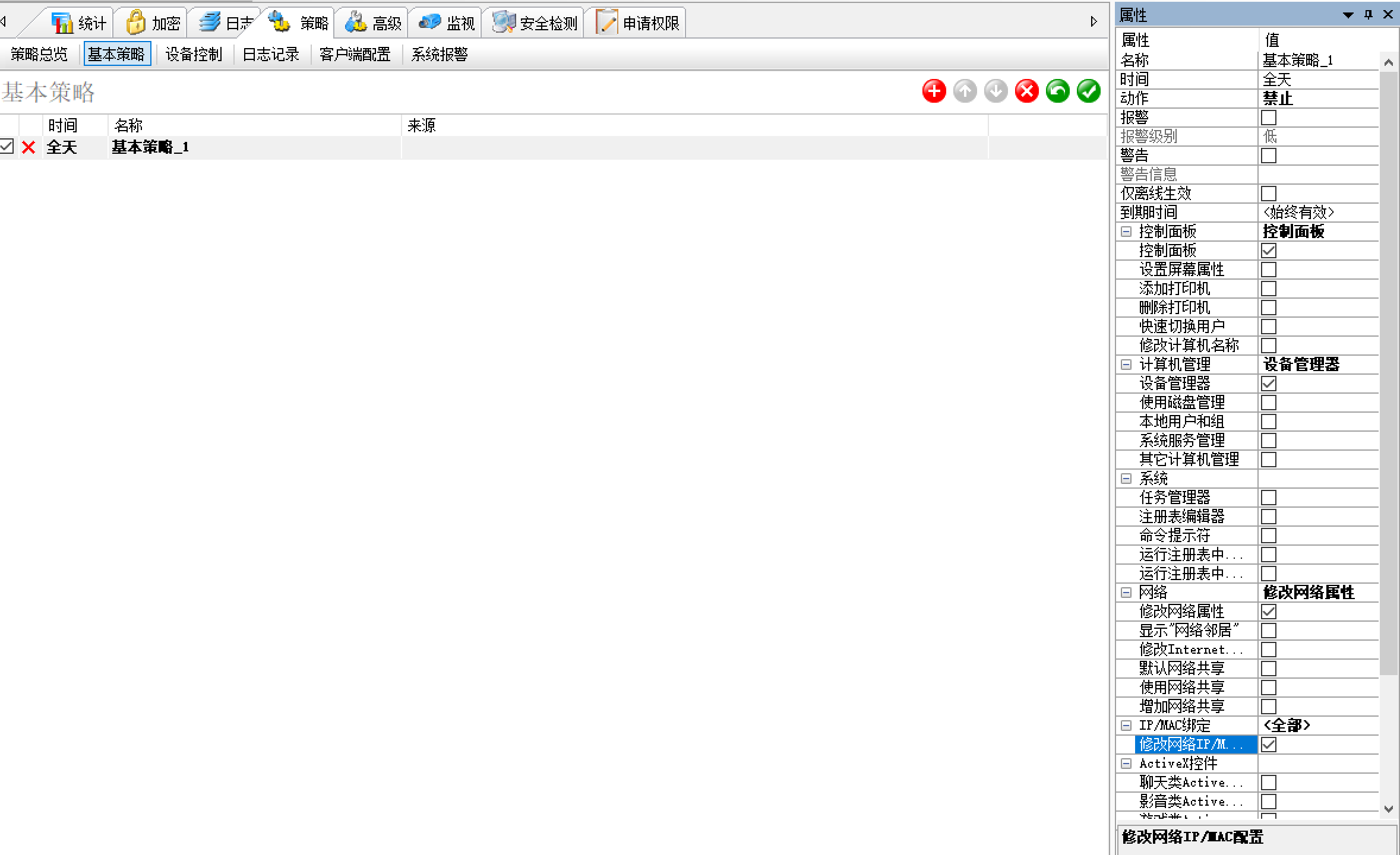
Task: Click the red plus add policy icon
Action: 934,91
